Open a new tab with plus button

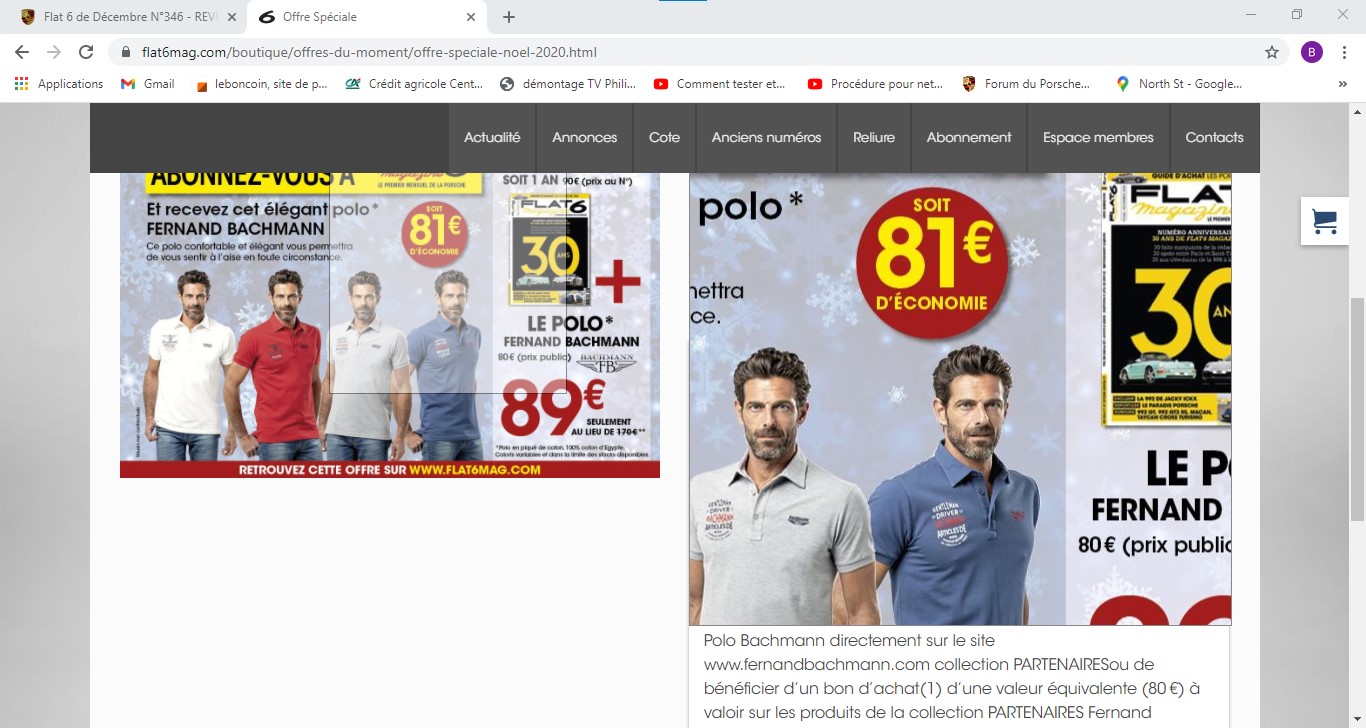[x=509, y=17]
